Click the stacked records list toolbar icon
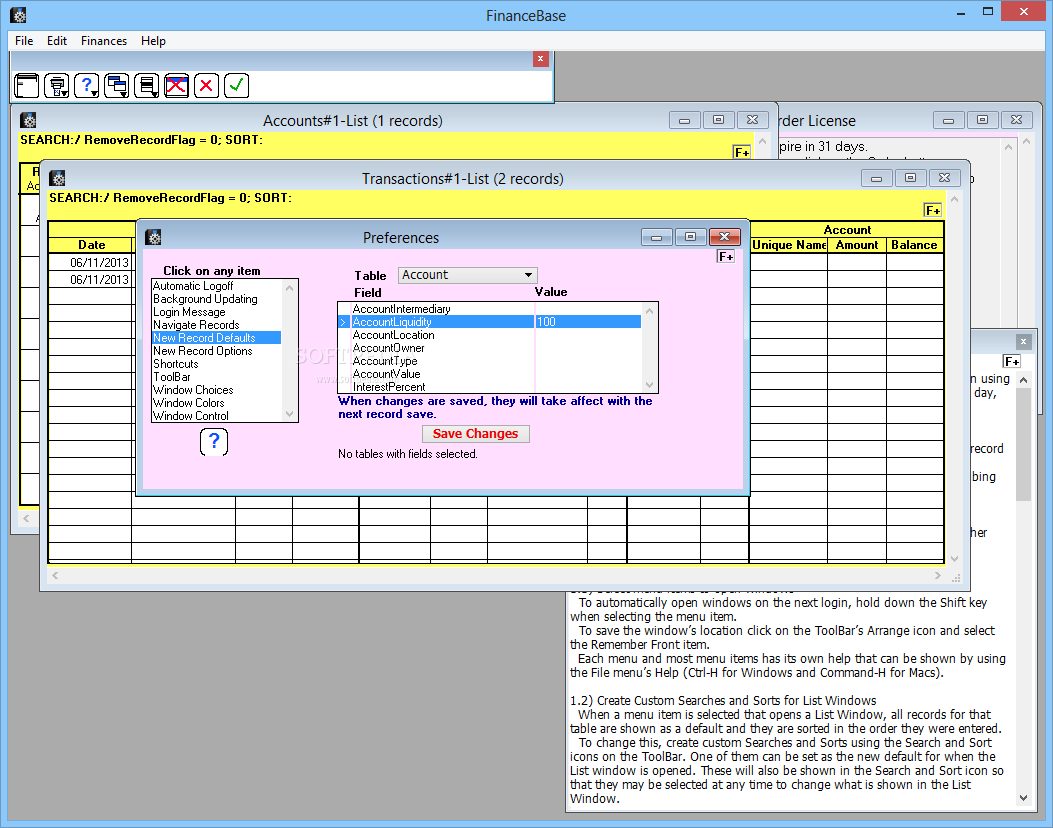The width and height of the screenshot is (1053, 828). click(x=146, y=86)
